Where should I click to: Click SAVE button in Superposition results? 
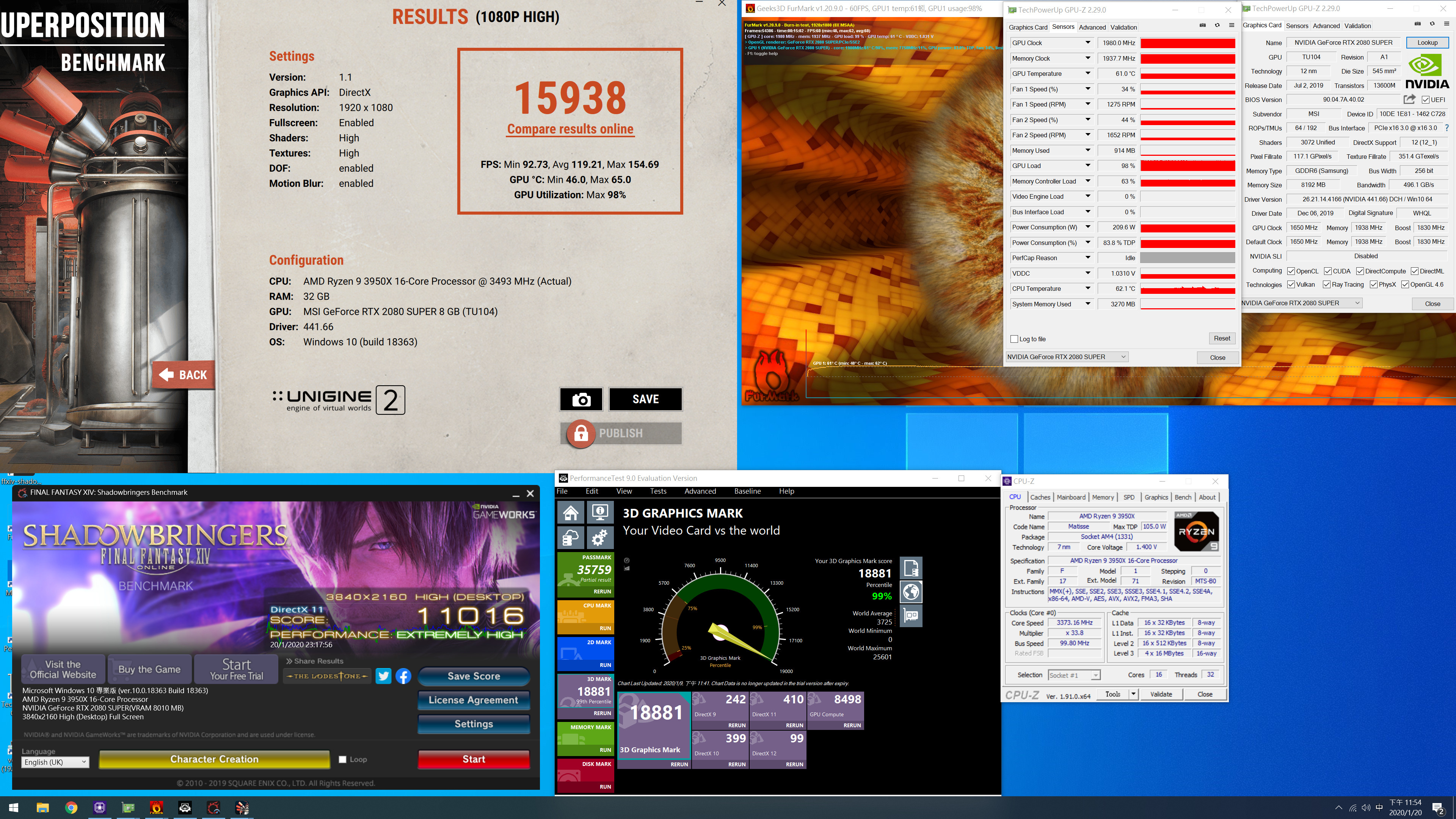click(x=645, y=399)
